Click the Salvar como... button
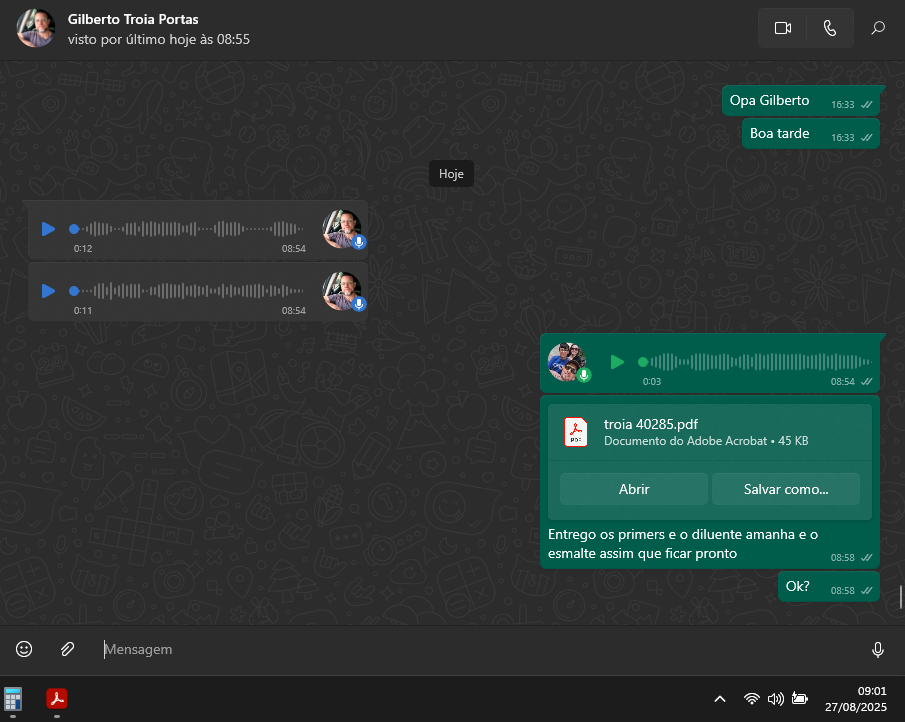This screenshot has height=722, width=905. [785, 489]
